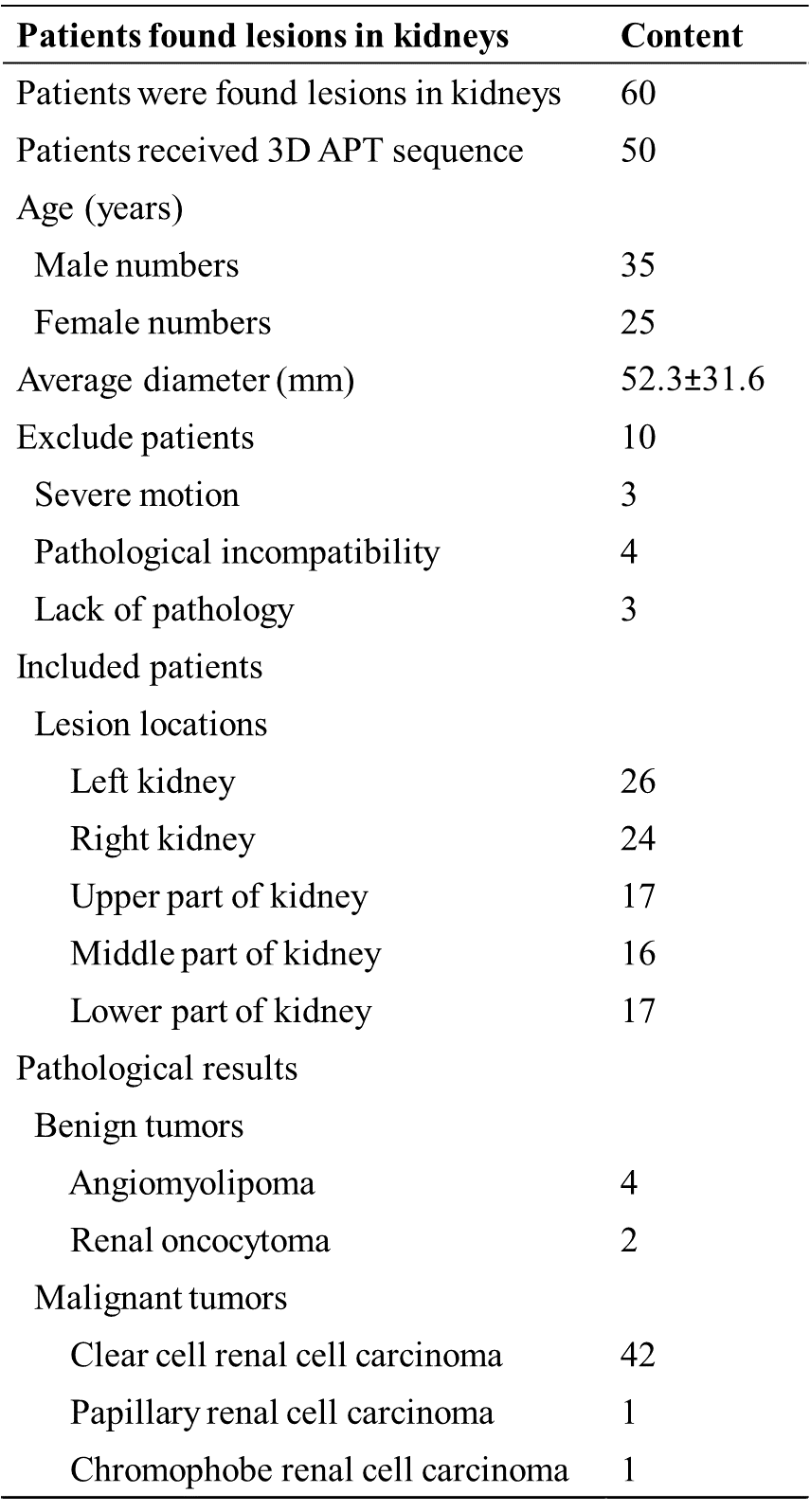Select the 'Pathological incompatibility' row label

click(237, 552)
